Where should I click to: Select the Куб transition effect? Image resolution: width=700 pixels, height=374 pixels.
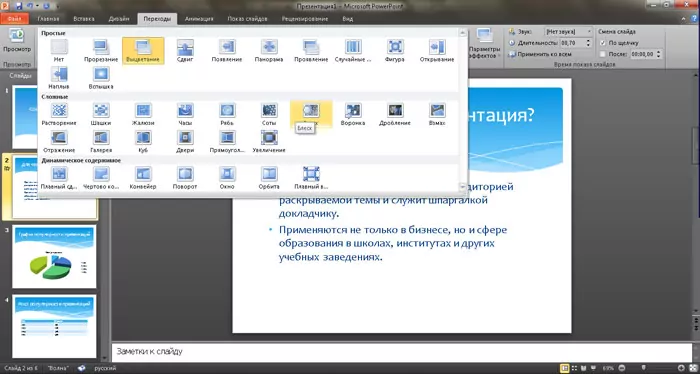[x=143, y=141]
